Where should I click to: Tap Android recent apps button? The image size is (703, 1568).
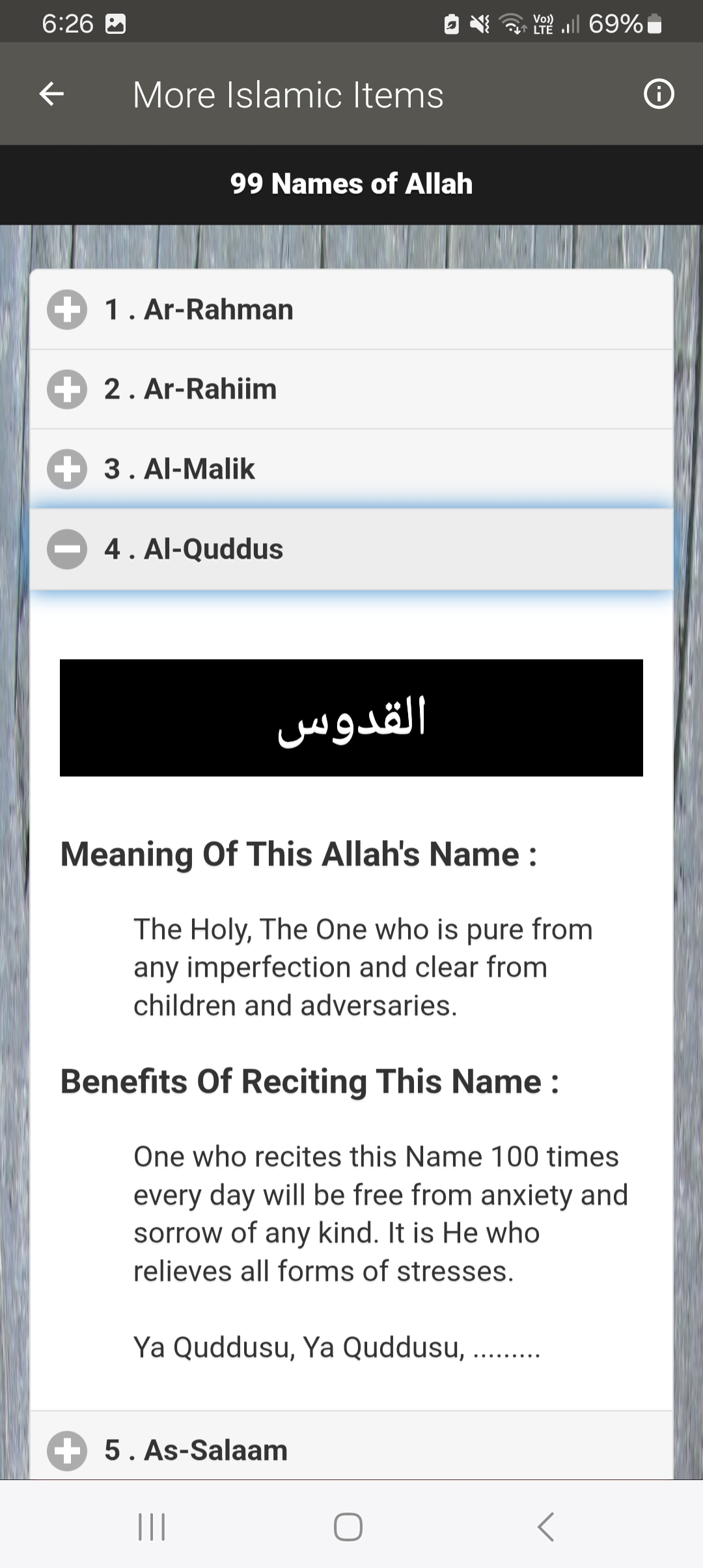coord(152,1526)
